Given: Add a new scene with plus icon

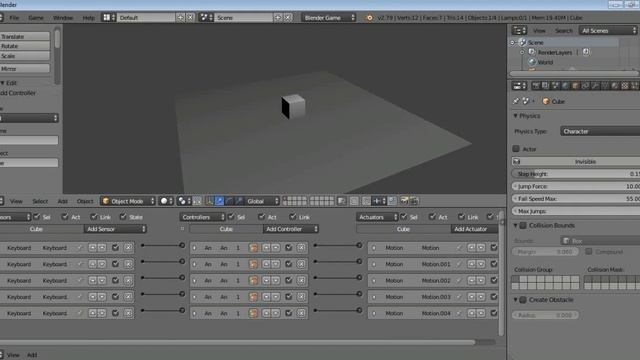Looking at the screenshot, I should tap(278, 18).
